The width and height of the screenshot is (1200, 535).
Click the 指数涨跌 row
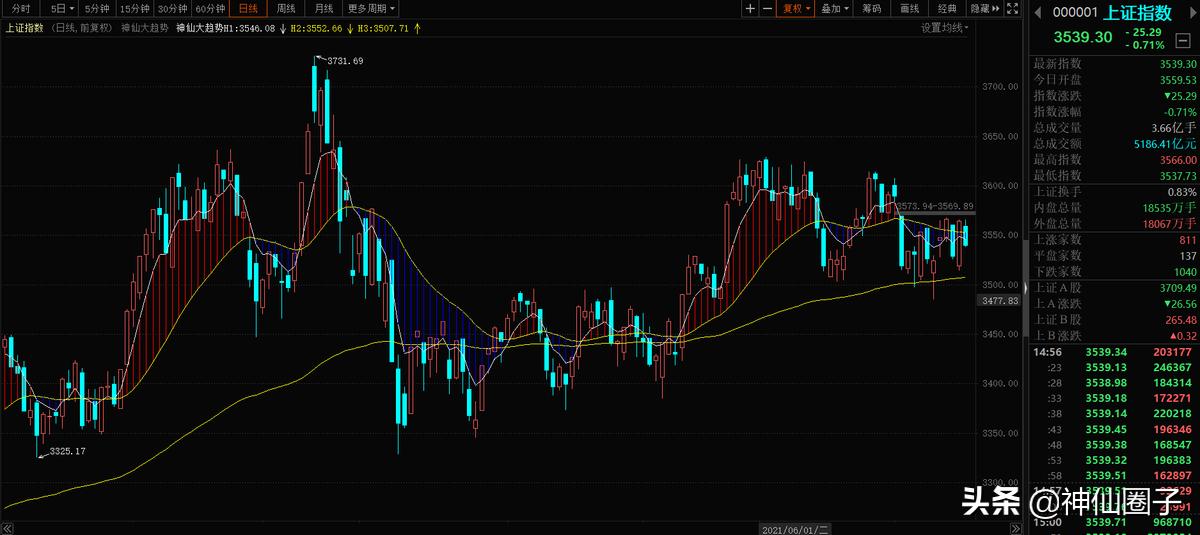1114,96
